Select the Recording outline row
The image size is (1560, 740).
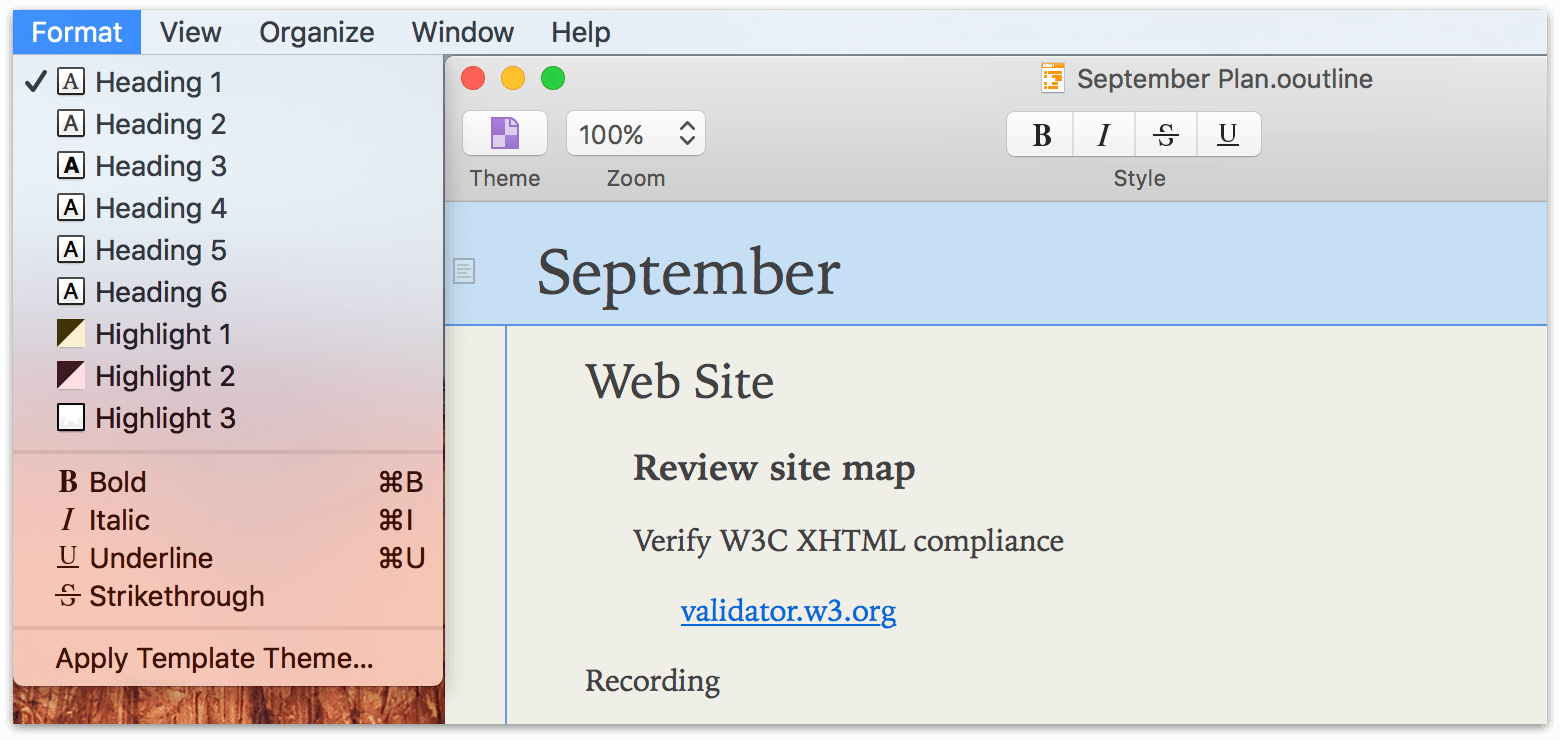click(x=652, y=681)
